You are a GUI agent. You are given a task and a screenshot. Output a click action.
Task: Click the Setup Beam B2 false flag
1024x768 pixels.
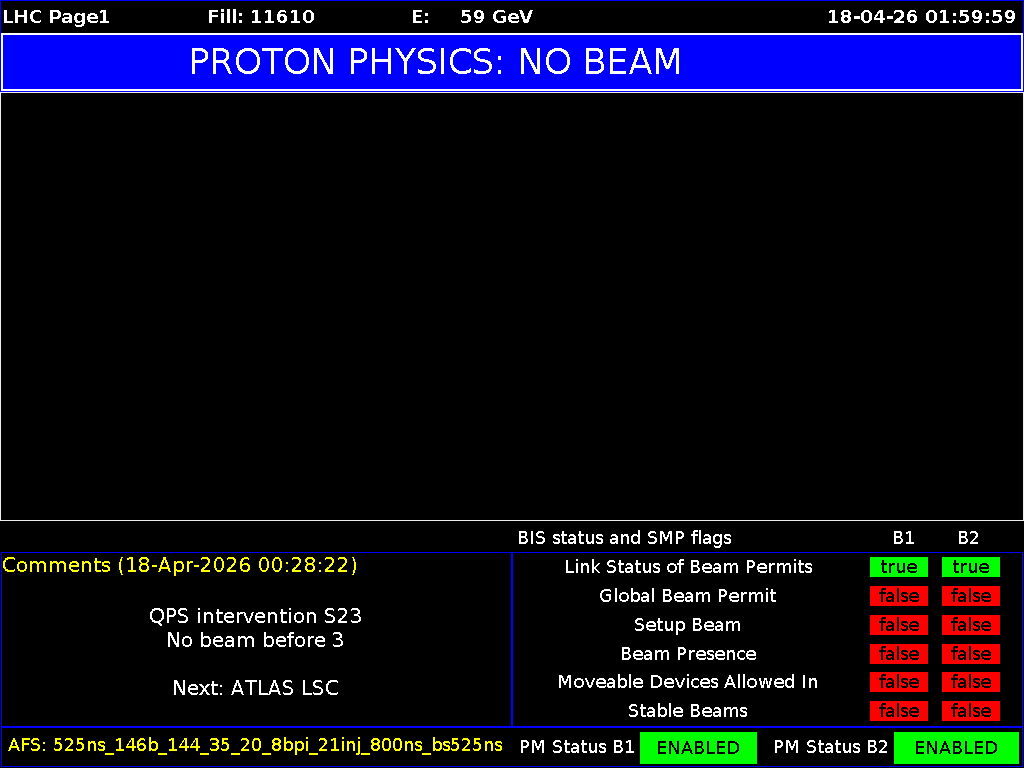click(x=970, y=625)
